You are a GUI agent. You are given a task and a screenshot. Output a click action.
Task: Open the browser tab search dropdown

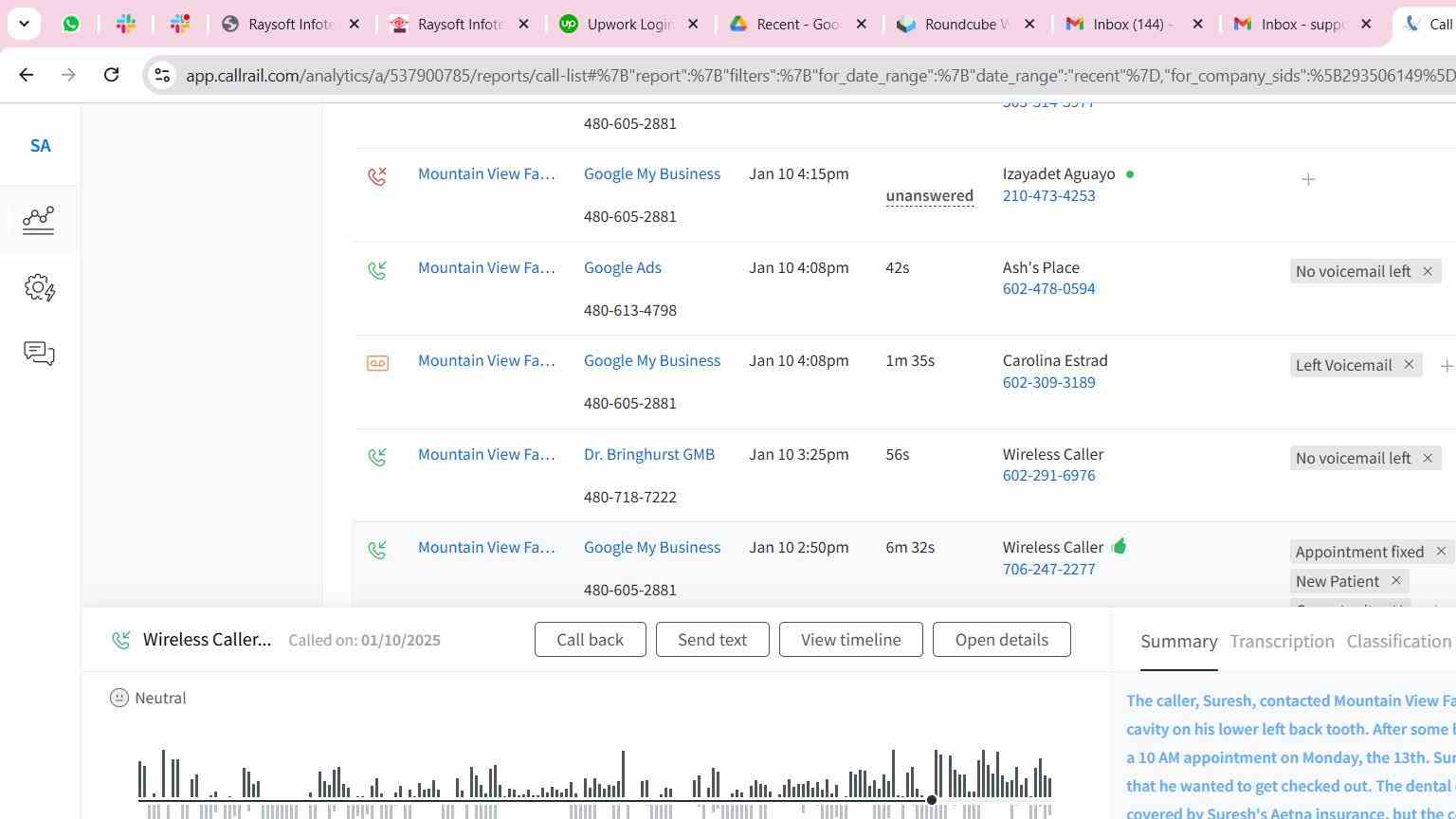[24, 24]
